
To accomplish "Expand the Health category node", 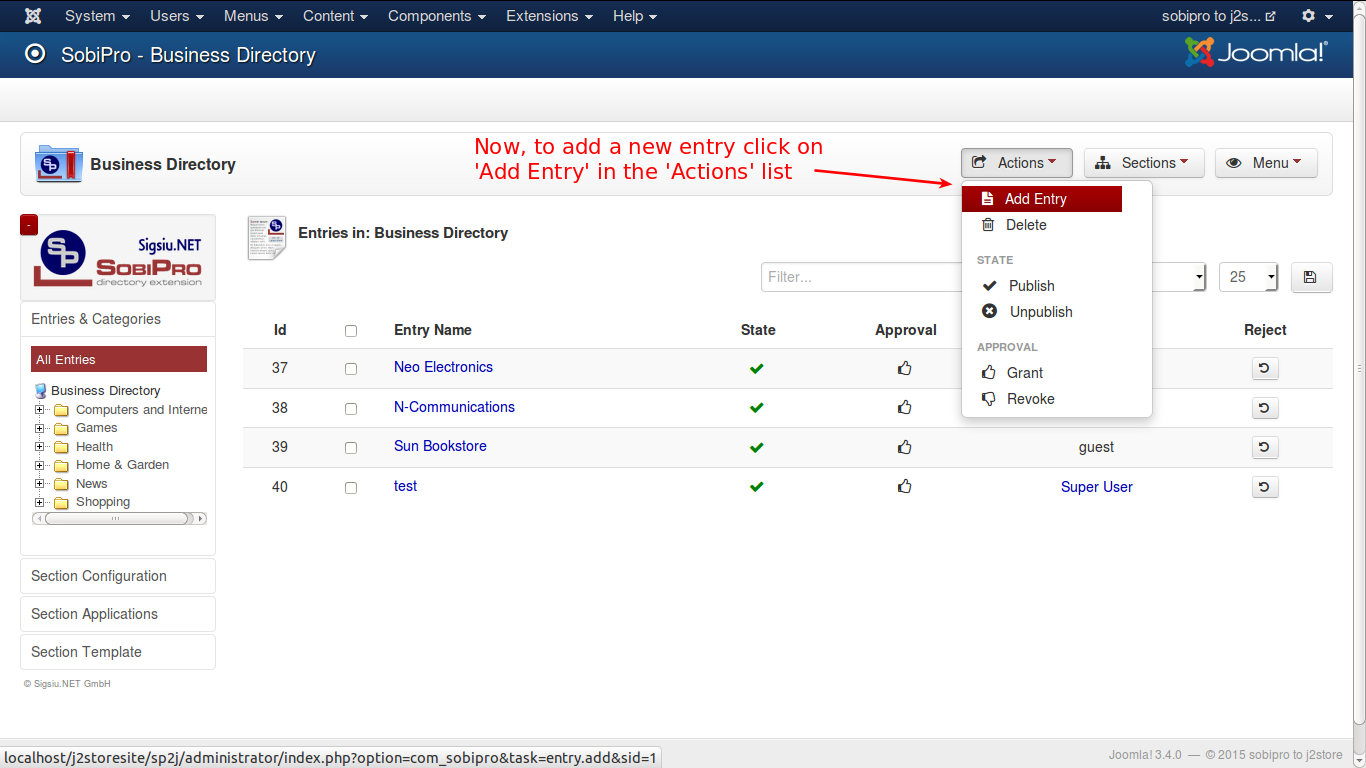I will click(x=40, y=447).
